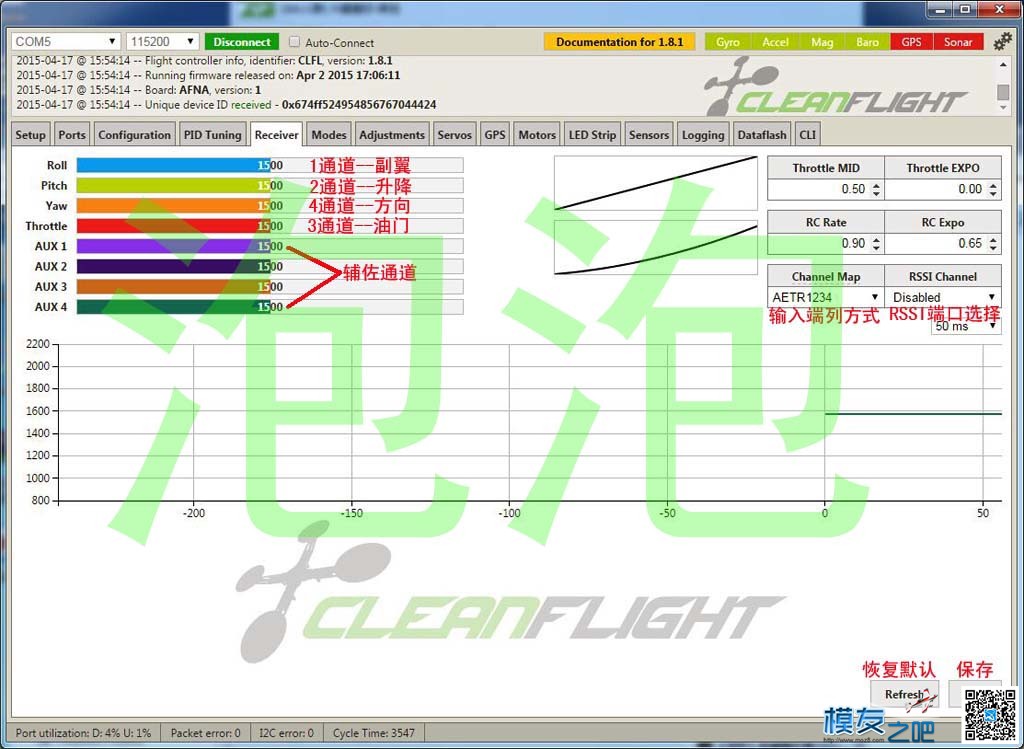The height and width of the screenshot is (749, 1024).
Task: Open the PID Tuning tab
Action: 213,135
